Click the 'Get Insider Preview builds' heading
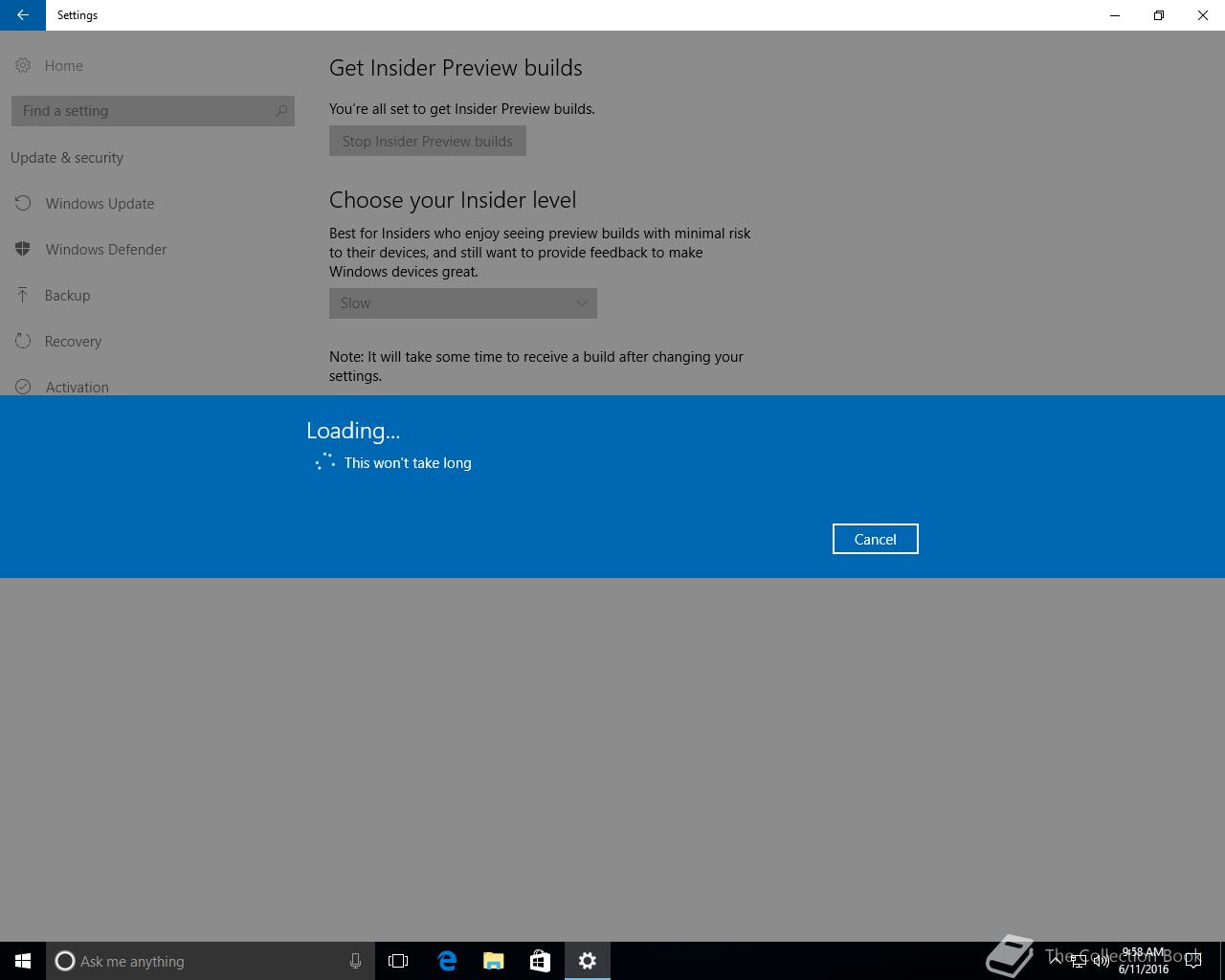Image resolution: width=1225 pixels, height=980 pixels. pyautogui.click(x=456, y=68)
